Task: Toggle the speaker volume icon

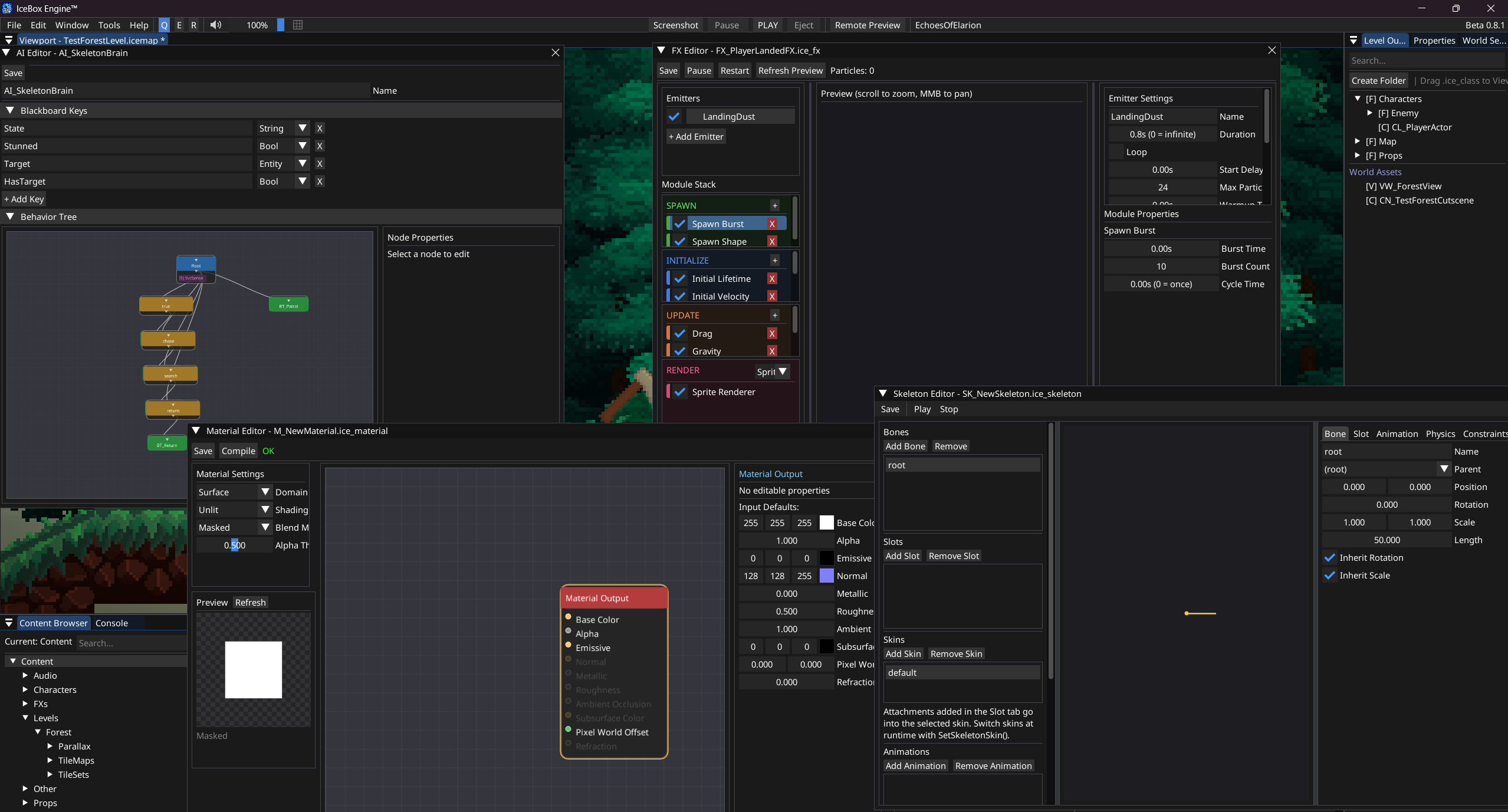Action: pyautogui.click(x=216, y=25)
